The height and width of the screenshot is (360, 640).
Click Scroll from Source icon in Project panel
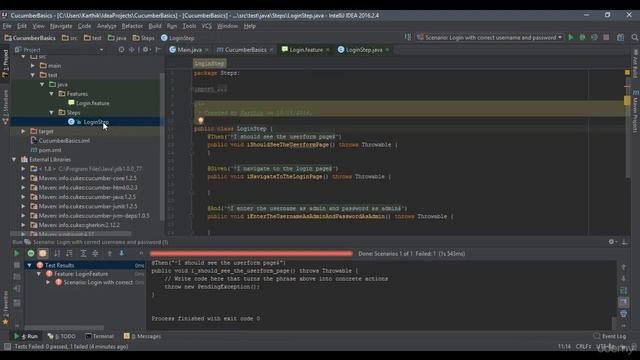121,50
